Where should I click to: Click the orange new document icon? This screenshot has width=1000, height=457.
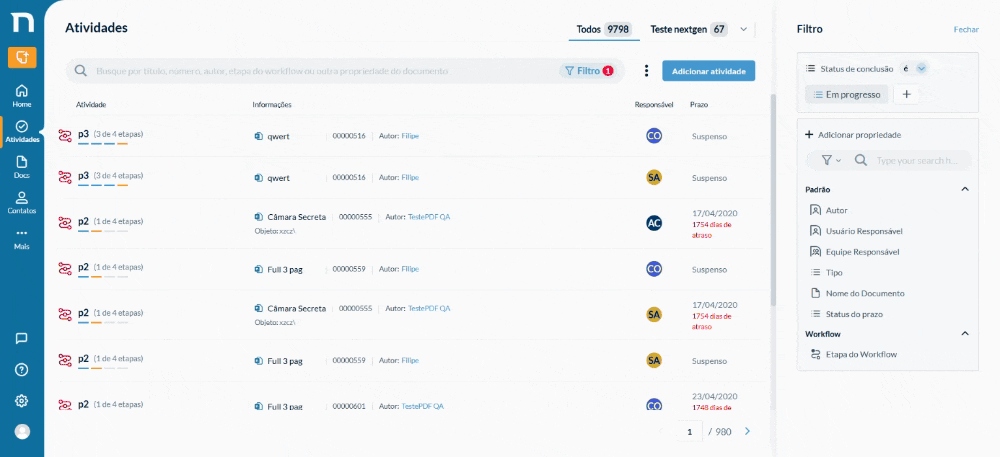[x=22, y=57]
